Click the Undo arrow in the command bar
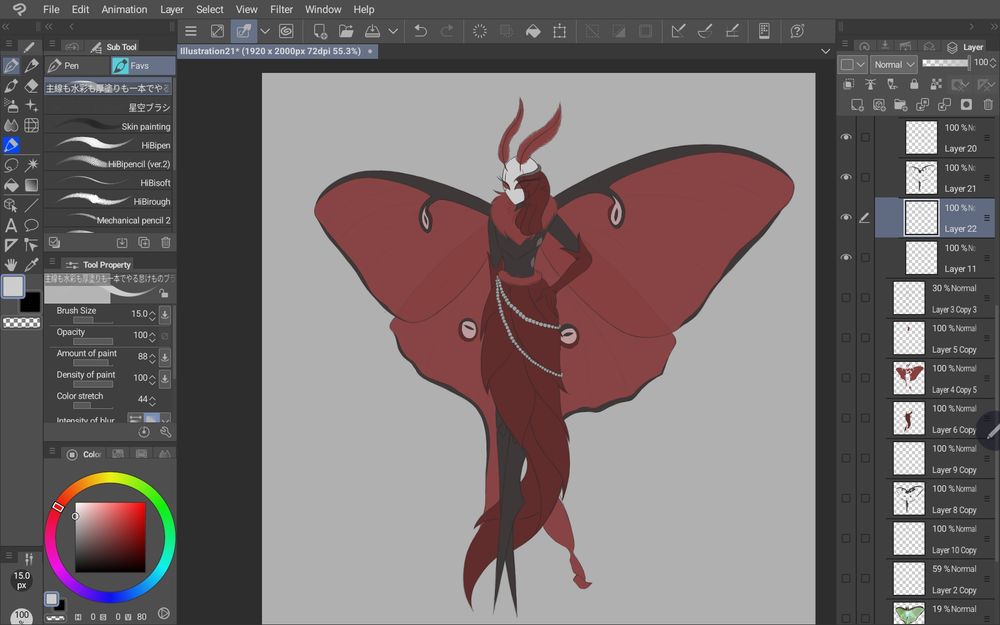1000x625 pixels. pyautogui.click(x=420, y=31)
